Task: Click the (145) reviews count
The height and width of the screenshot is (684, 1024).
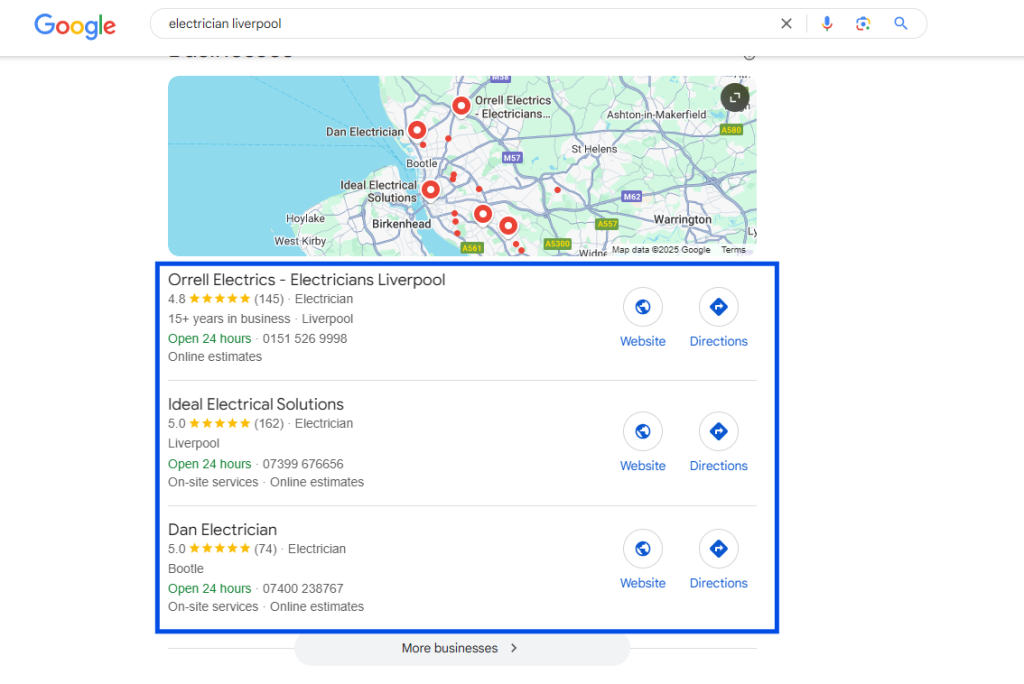Action: click(x=269, y=299)
